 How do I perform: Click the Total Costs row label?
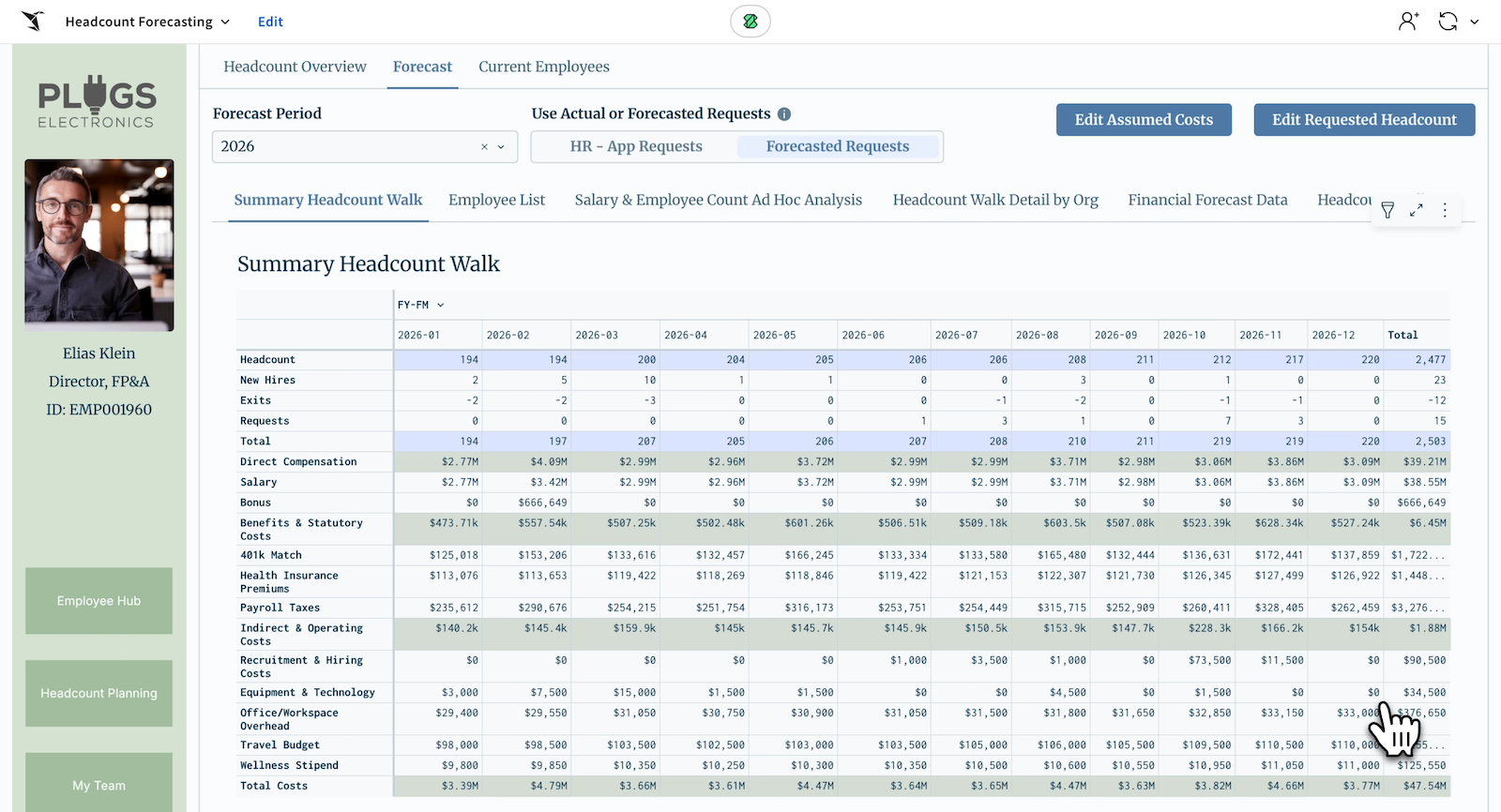pyautogui.click(x=273, y=786)
